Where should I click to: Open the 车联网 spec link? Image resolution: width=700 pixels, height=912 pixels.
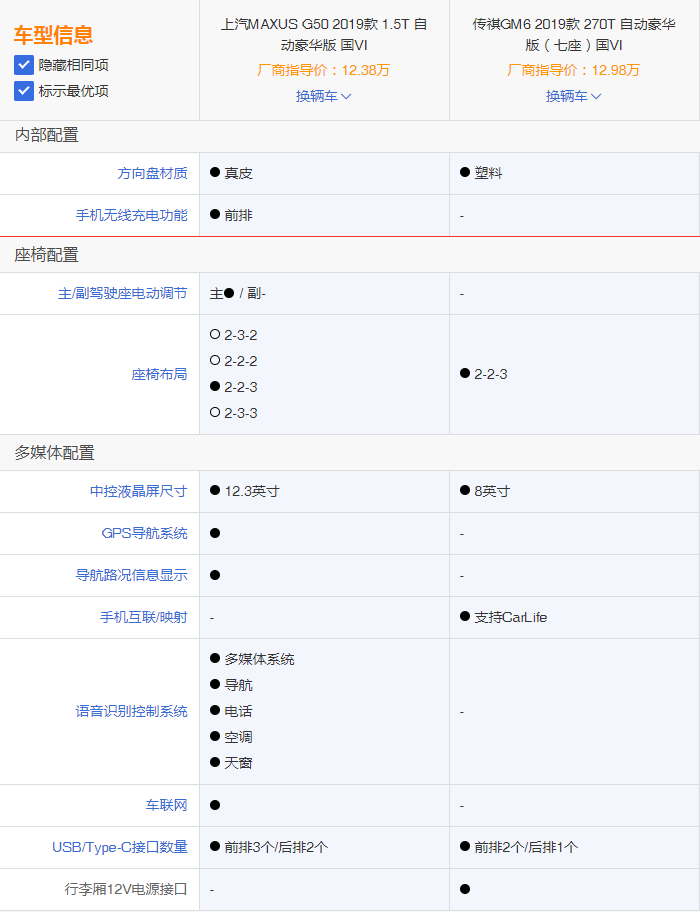point(166,806)
